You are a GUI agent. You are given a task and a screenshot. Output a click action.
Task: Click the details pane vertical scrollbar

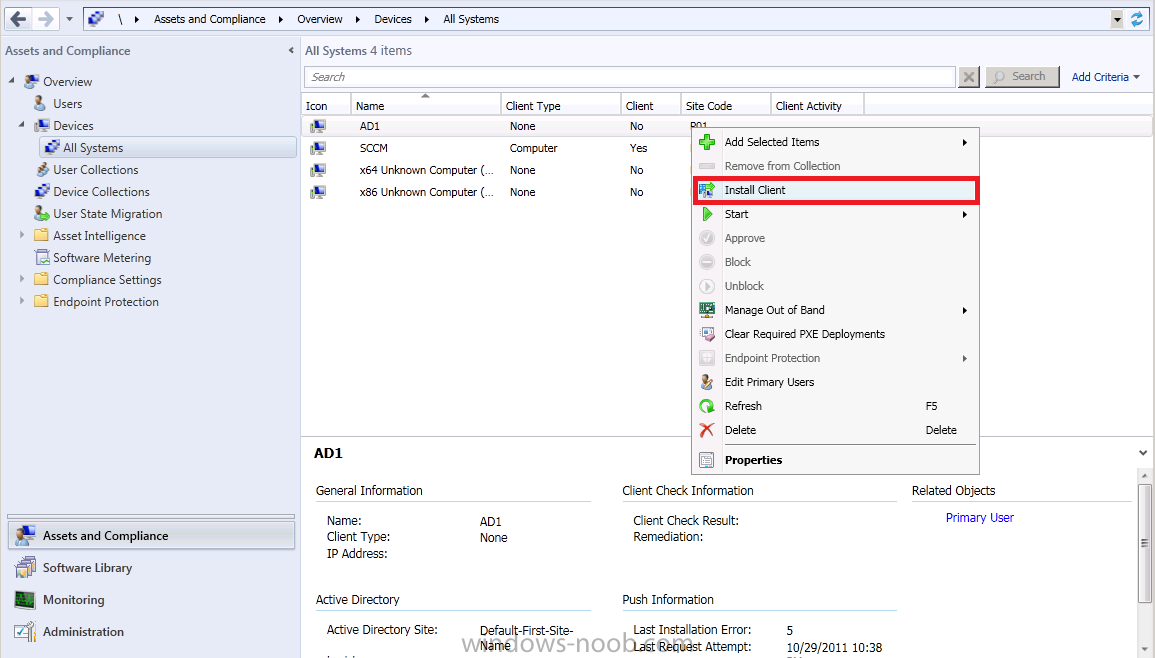click(x=1144, y=543)
